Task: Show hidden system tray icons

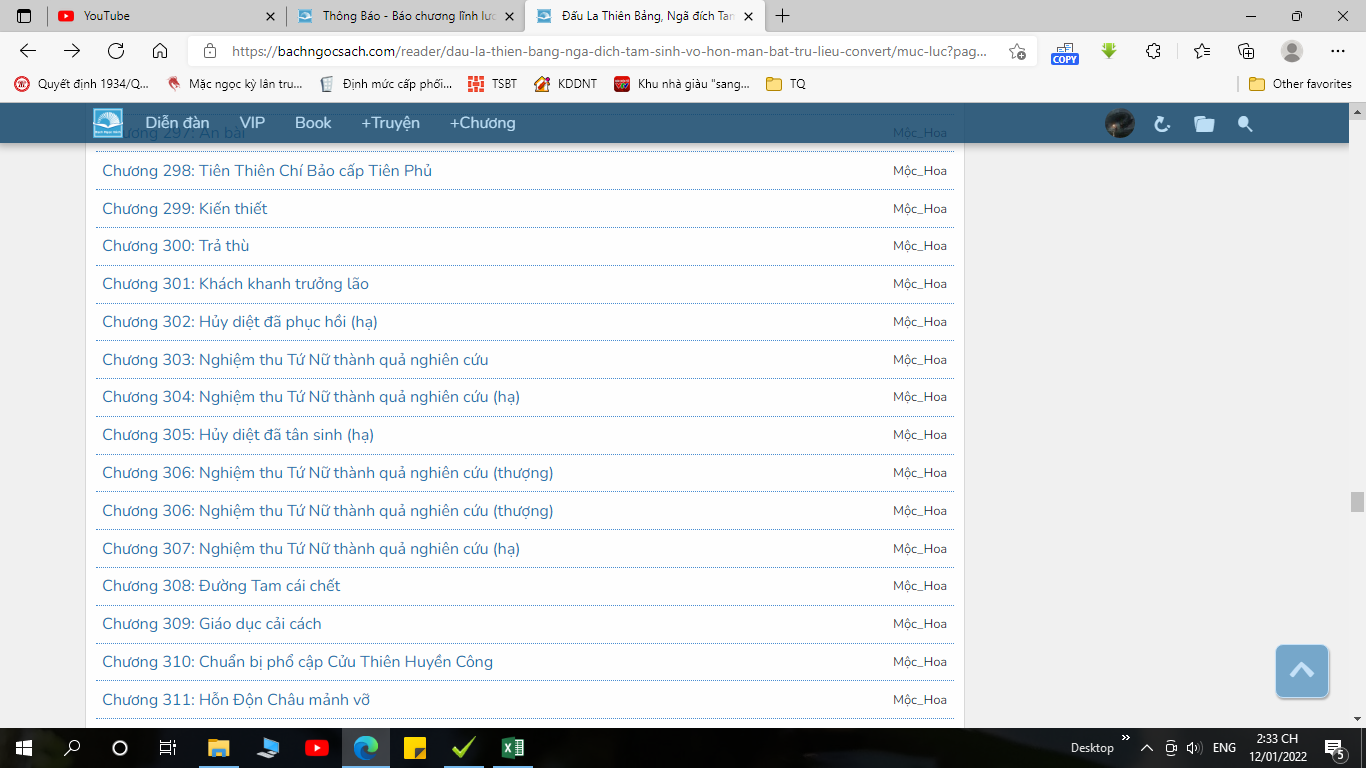Action: [x=1146, y=748]
